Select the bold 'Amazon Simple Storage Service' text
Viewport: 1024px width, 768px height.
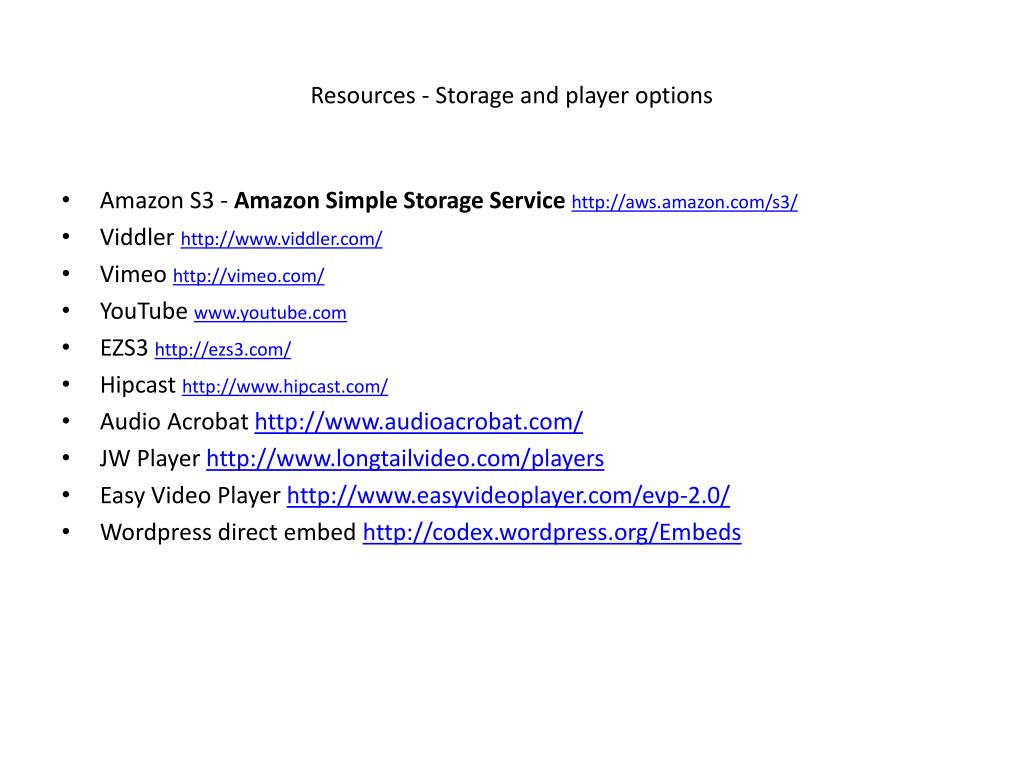tap(399, 200)
